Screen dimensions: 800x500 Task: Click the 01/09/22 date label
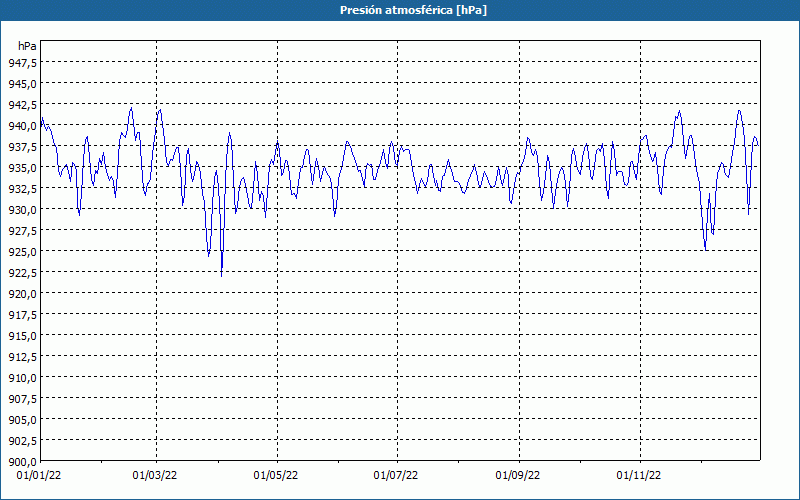point(517,476)
